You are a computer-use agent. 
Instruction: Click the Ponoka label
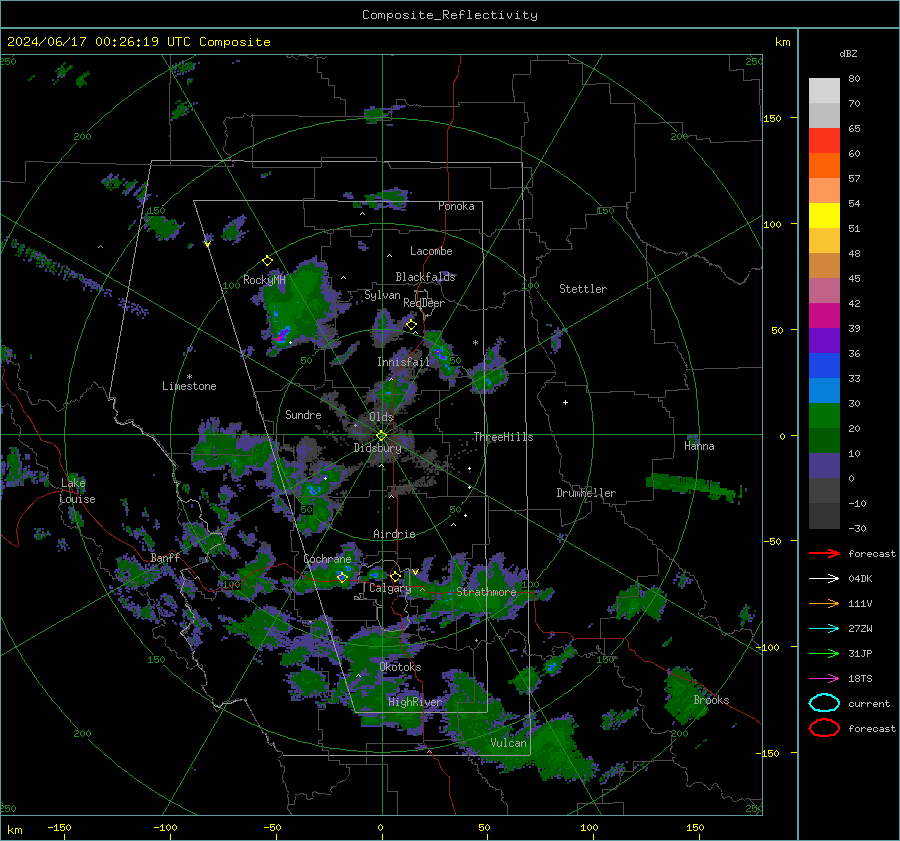tap(456, 206)
